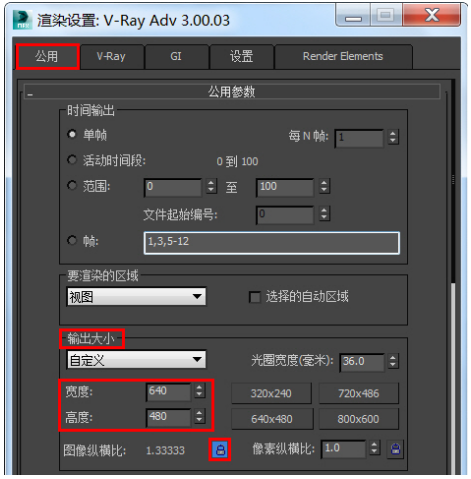Select the Single frame radio button

coord(72,134)
